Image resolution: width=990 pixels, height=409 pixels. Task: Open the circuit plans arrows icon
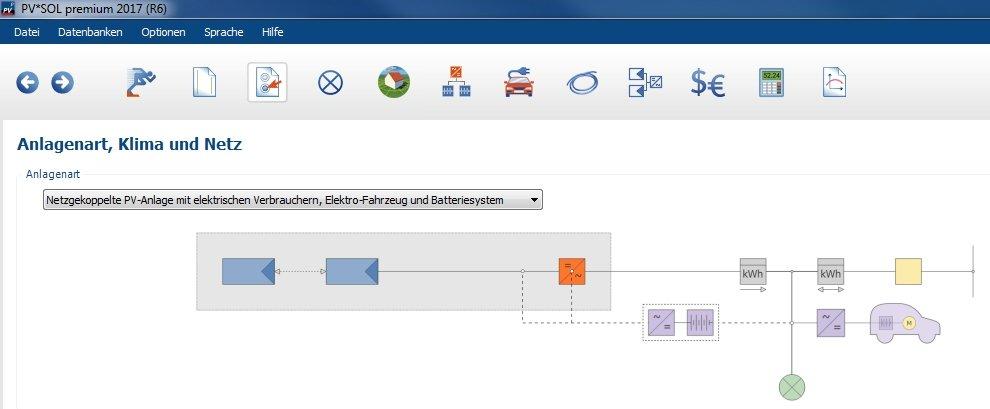tap(645, 82)
